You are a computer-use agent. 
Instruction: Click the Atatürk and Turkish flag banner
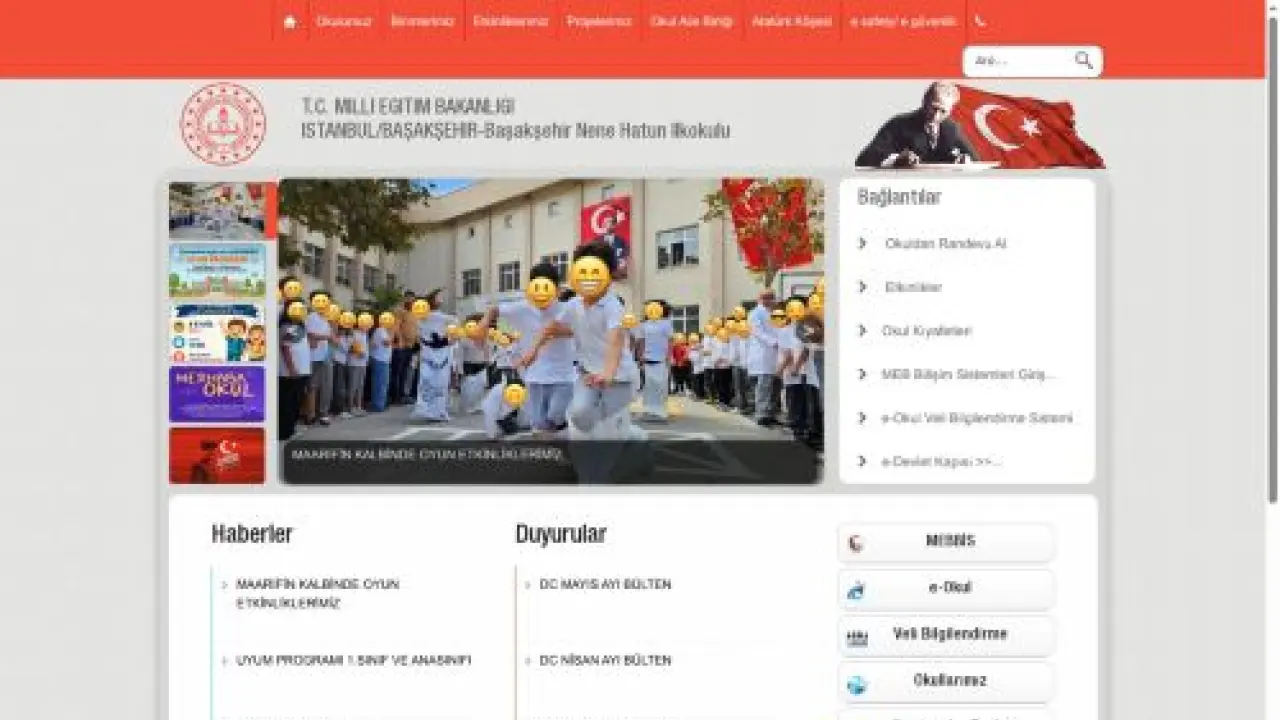pyautogui.click(x=980, y=125)
